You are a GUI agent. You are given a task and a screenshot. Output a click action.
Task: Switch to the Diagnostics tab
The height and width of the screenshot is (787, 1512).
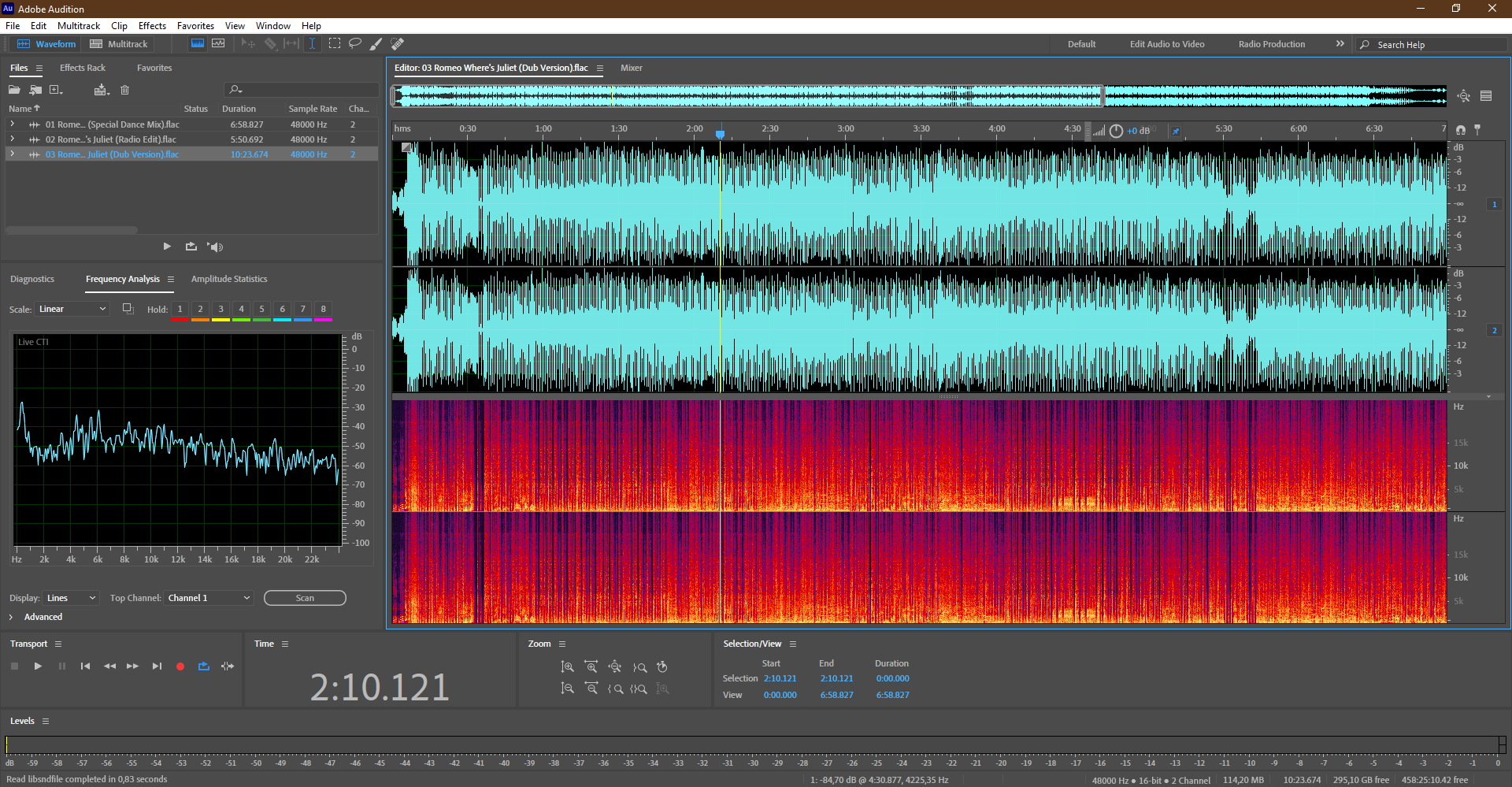point(32,279)
